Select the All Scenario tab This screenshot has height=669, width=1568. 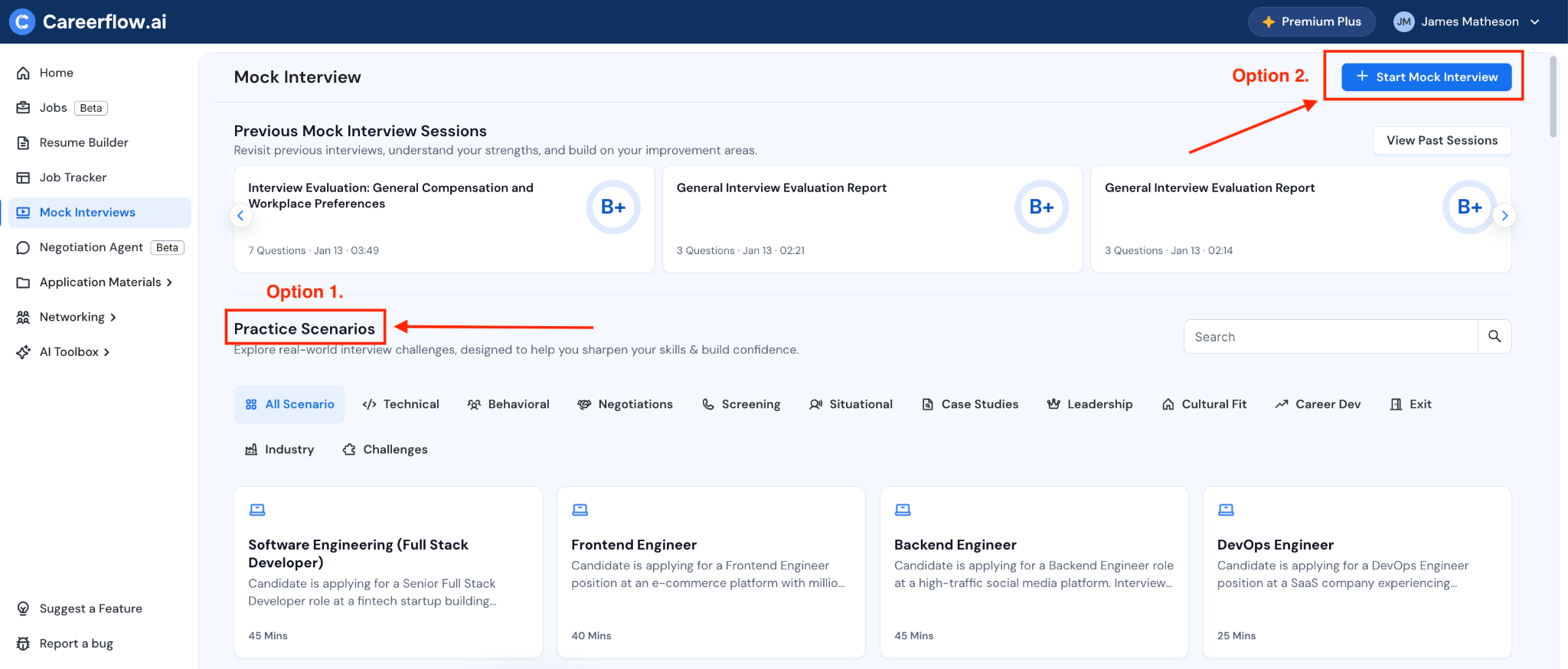(x=289, y=404)
